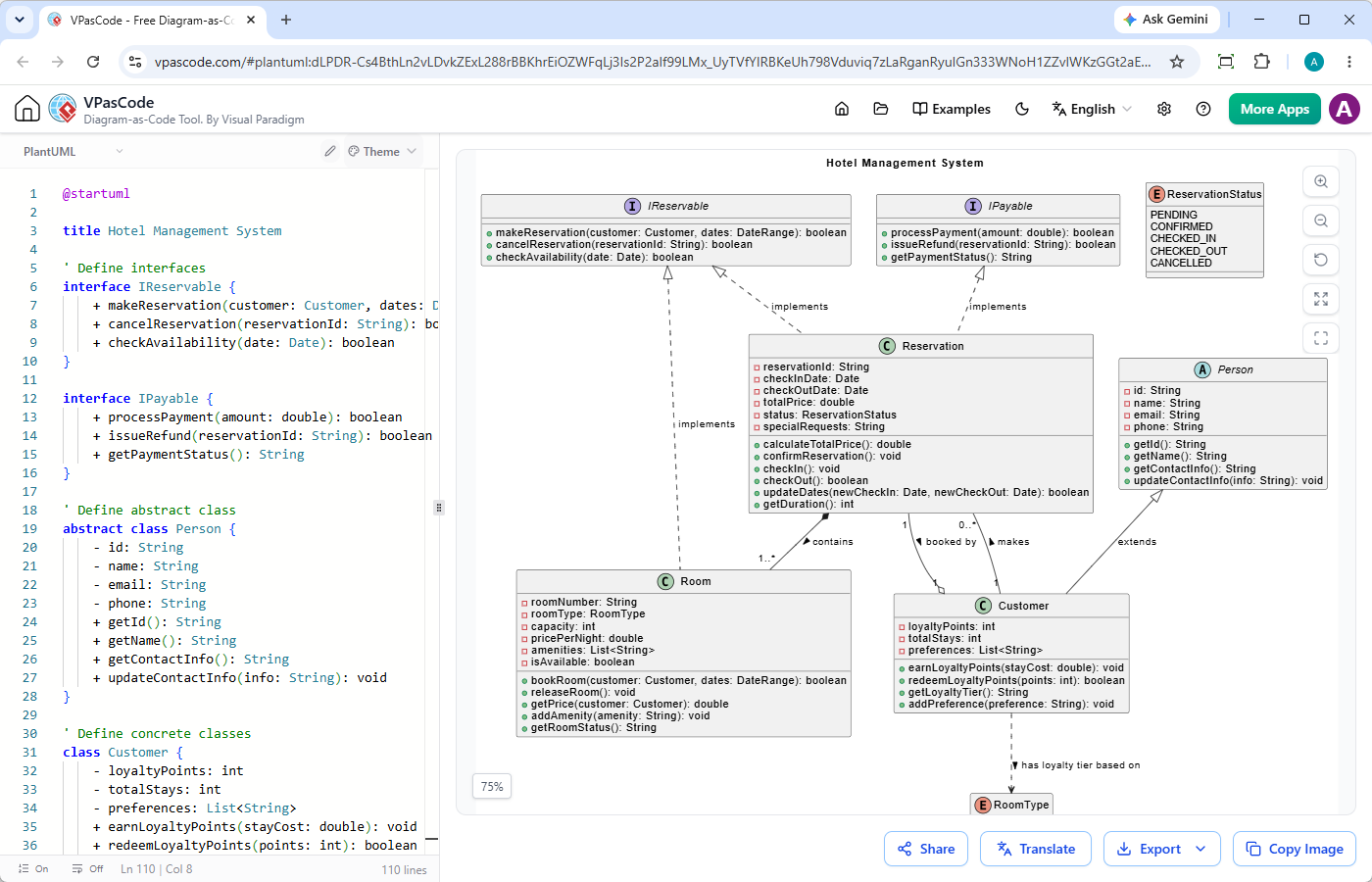Image resolution: width=1372 pixels, height=882 pixels.
Task: Reload the page
Action: click(x=93, y=62)
